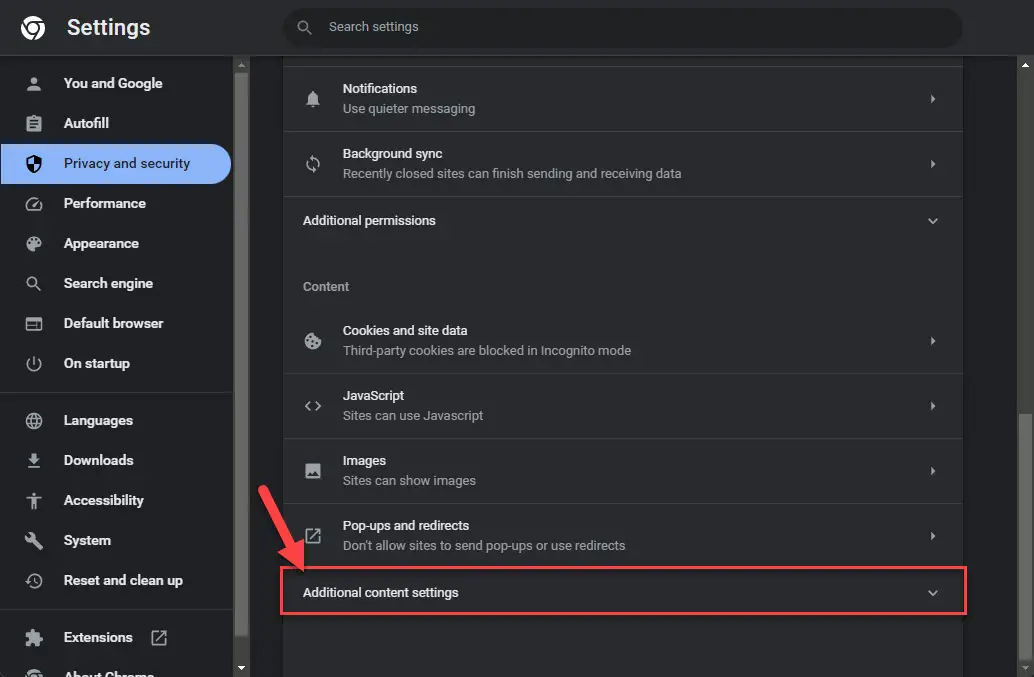Click the Notifications bell icon
The image size is (1034, 677).
coord(313,99)
